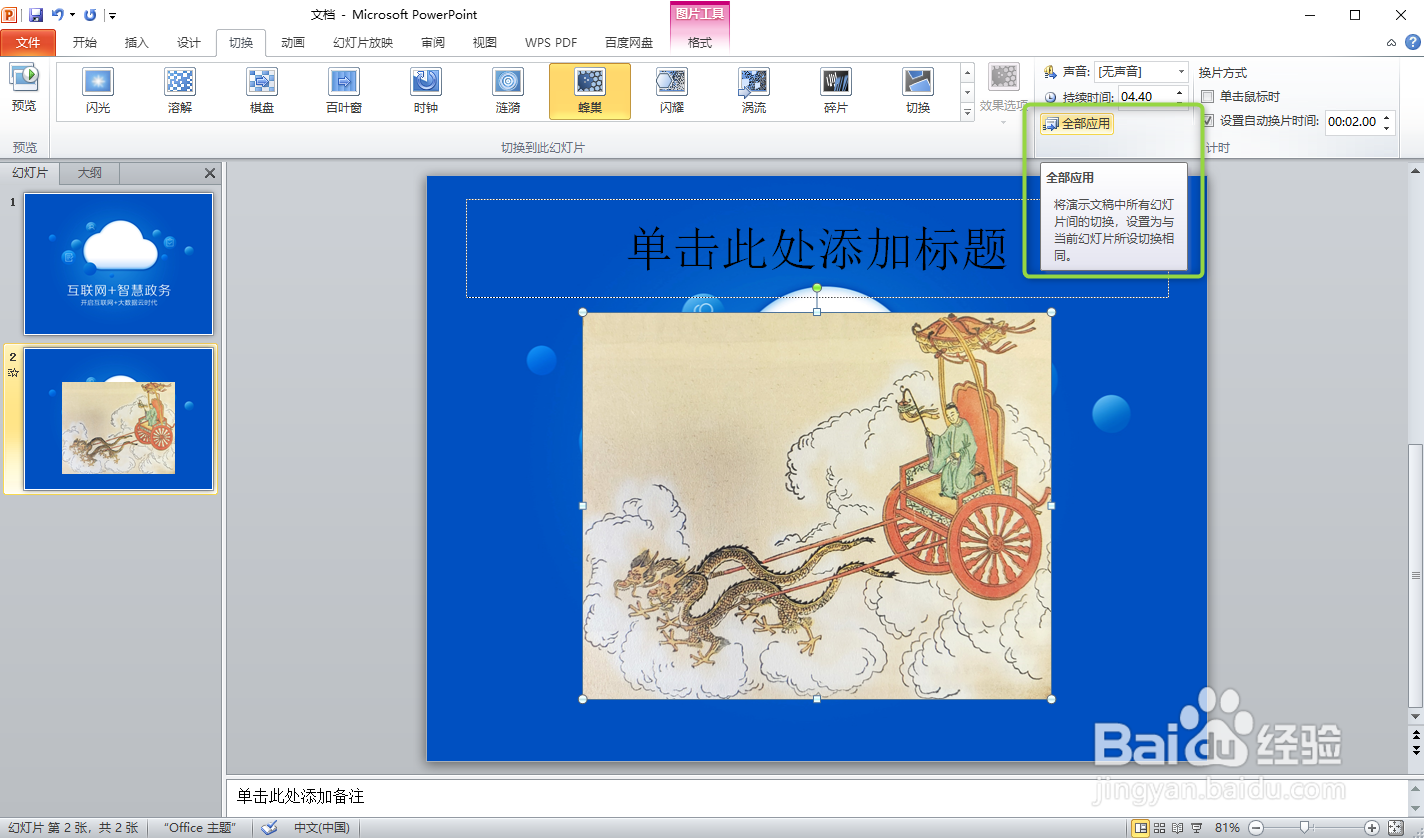The height and width of the screenshot is (838, 1424).
Task: Select the 切换 transition effect
Action: 918,91
